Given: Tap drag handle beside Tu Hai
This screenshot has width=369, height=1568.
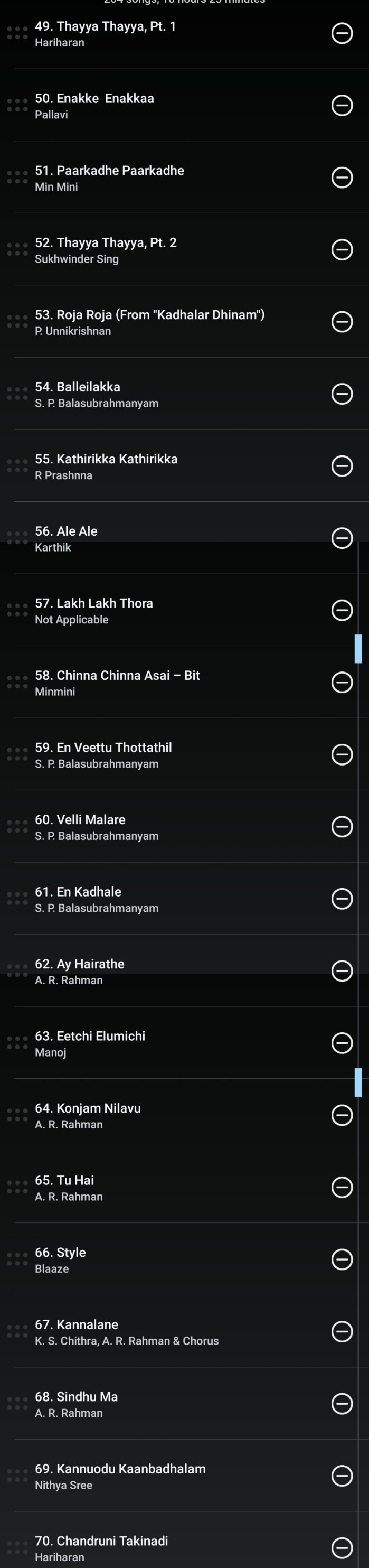Looking at the screenshot, I should tap(17, 1187).
